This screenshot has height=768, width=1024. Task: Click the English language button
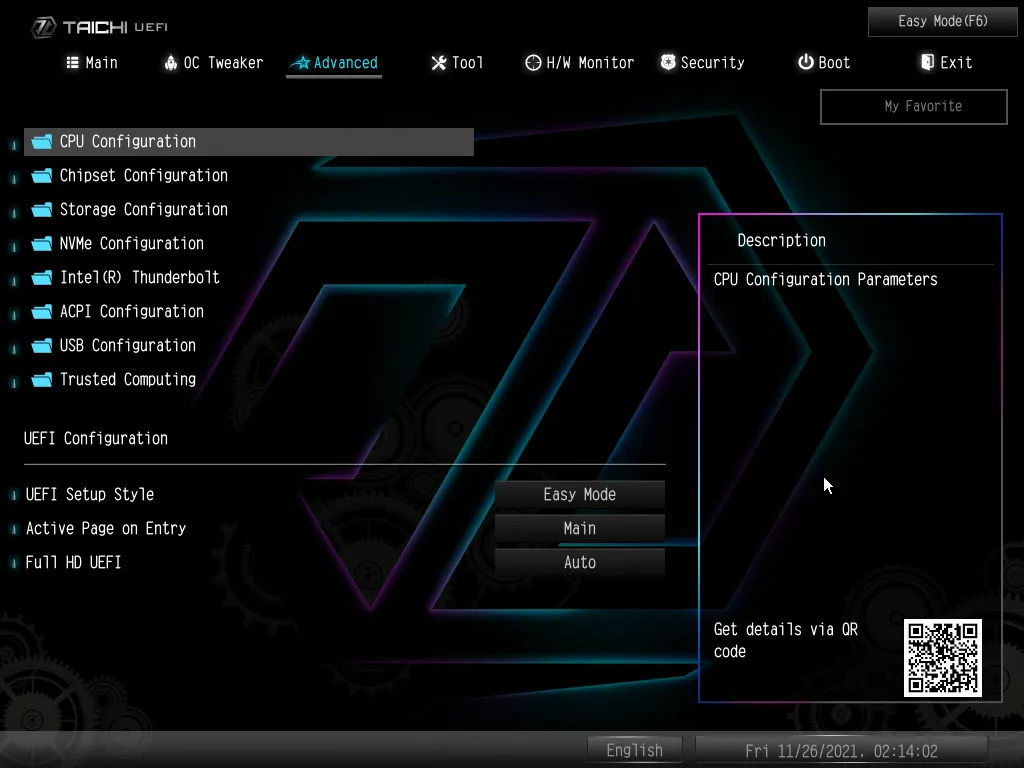coord(634,750)
